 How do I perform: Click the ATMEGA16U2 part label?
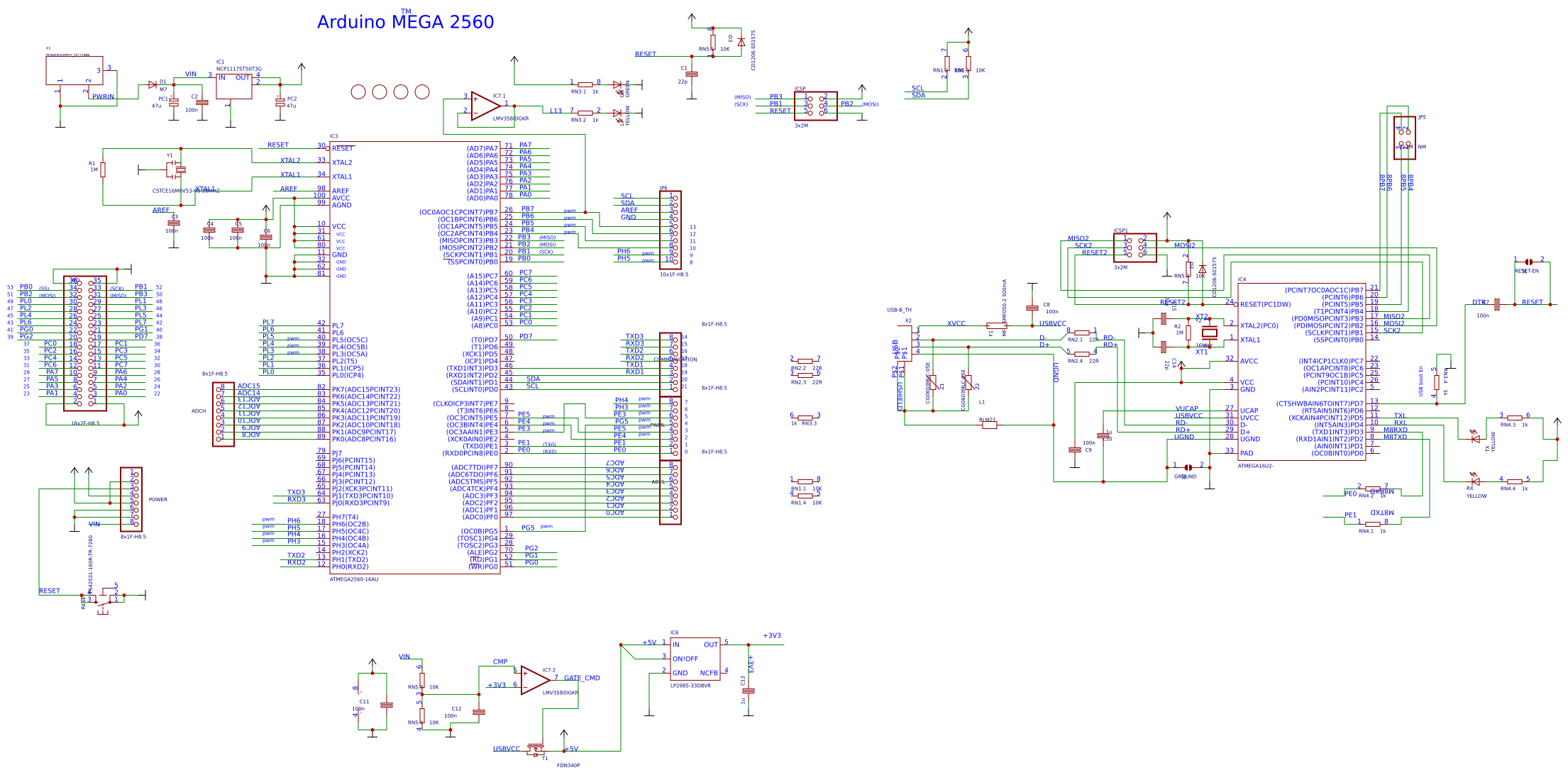pos(1256,466)
